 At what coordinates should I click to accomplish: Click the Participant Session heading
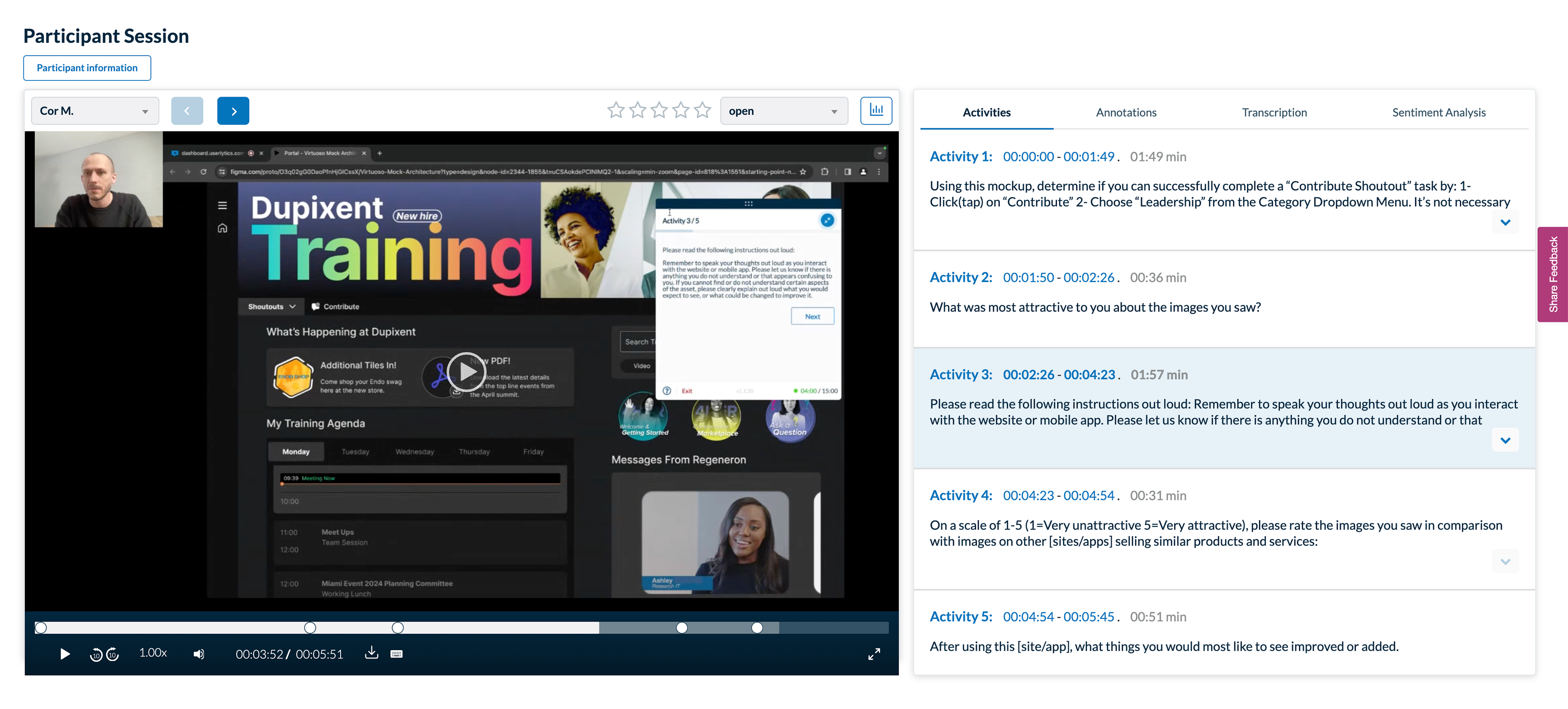click(106, 36)
